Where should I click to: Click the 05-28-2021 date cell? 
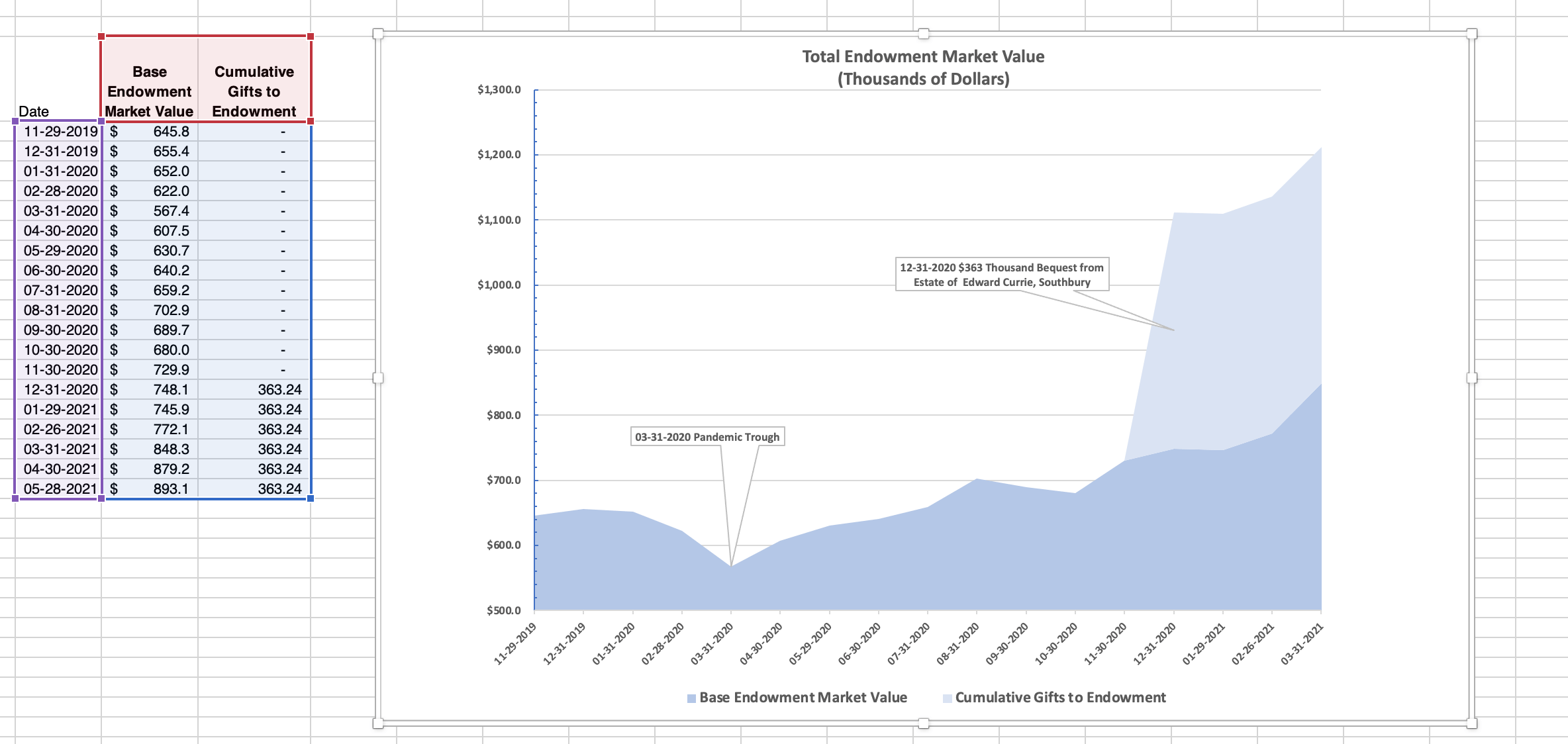click(x=58, y=488)
